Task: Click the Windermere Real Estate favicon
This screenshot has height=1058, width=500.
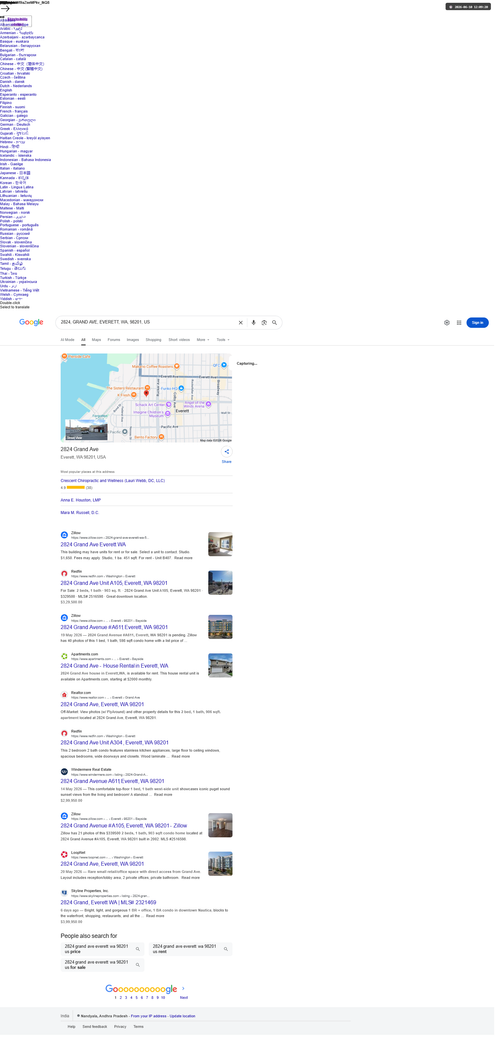Action: (x=64, y=771)
